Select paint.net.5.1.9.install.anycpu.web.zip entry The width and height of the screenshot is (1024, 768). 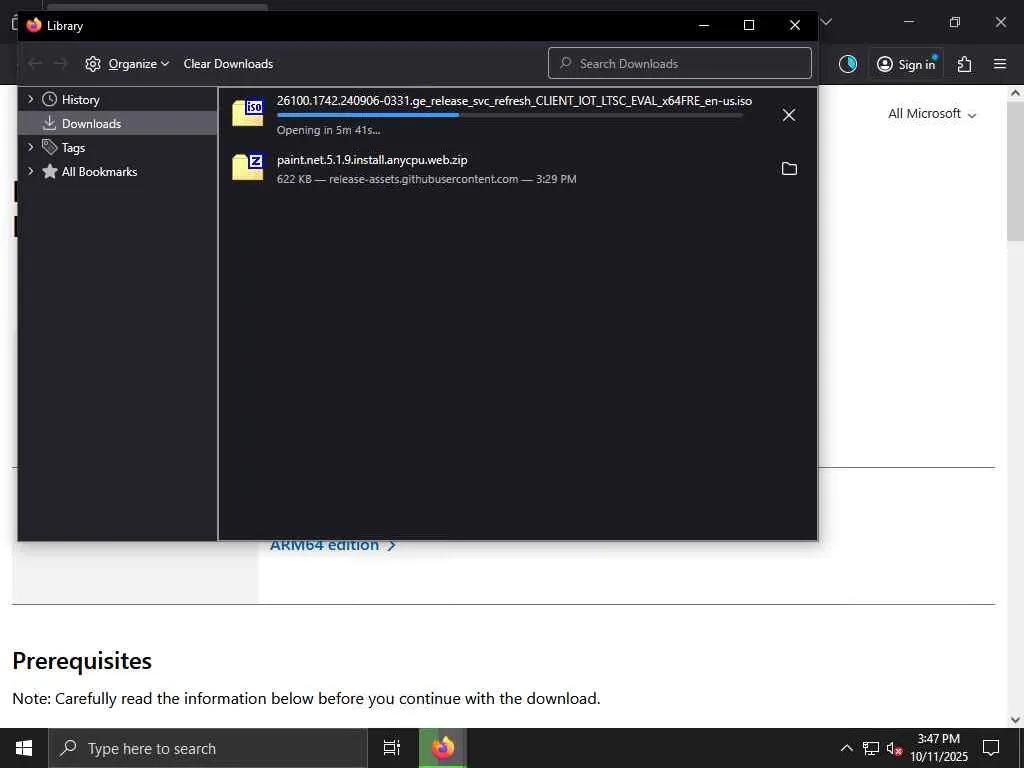coord(372,160)
